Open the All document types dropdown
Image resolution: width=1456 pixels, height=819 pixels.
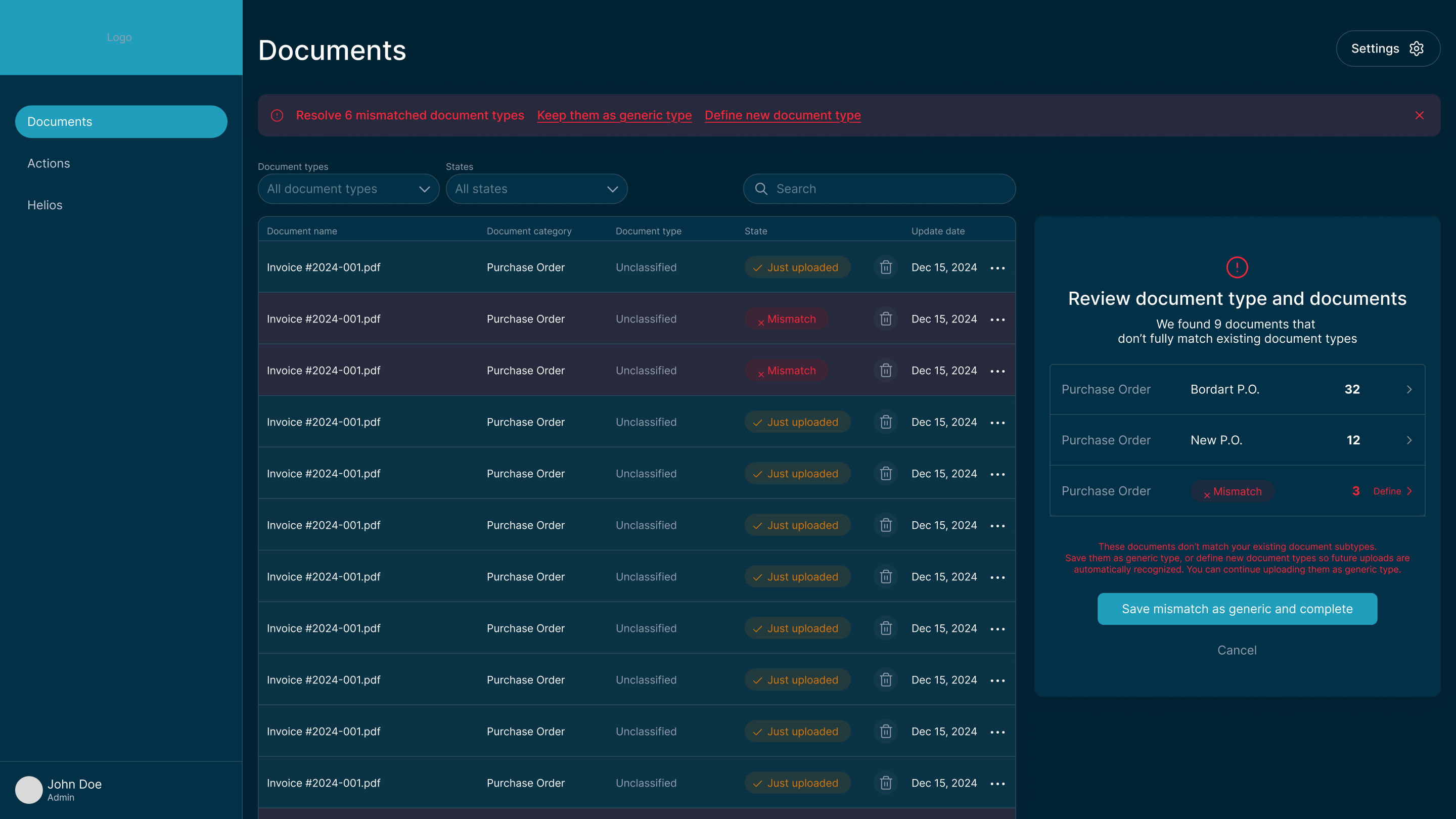pyautogui.click(x=348, y=189)
